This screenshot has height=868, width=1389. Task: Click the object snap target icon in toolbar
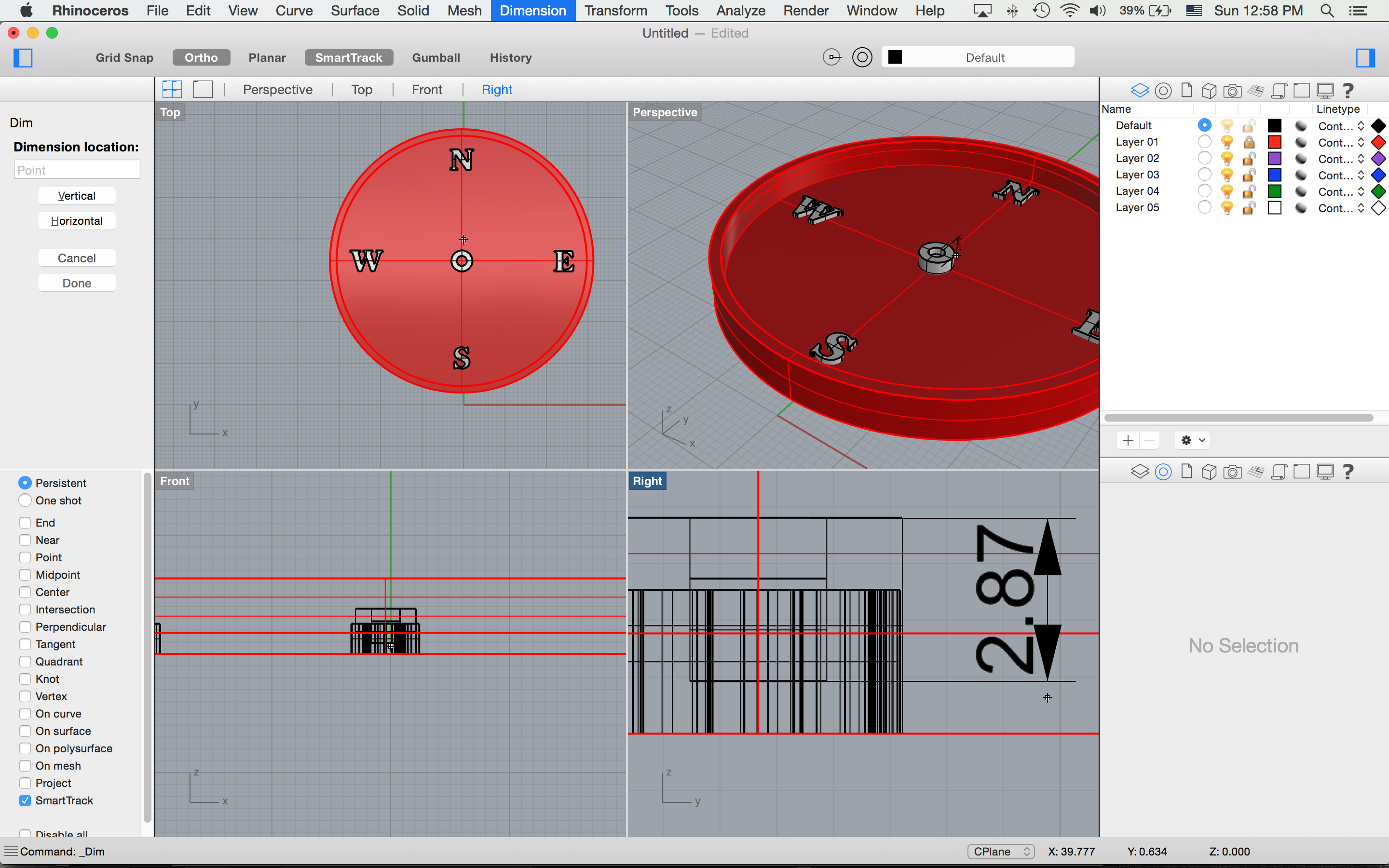click(832, 57)
